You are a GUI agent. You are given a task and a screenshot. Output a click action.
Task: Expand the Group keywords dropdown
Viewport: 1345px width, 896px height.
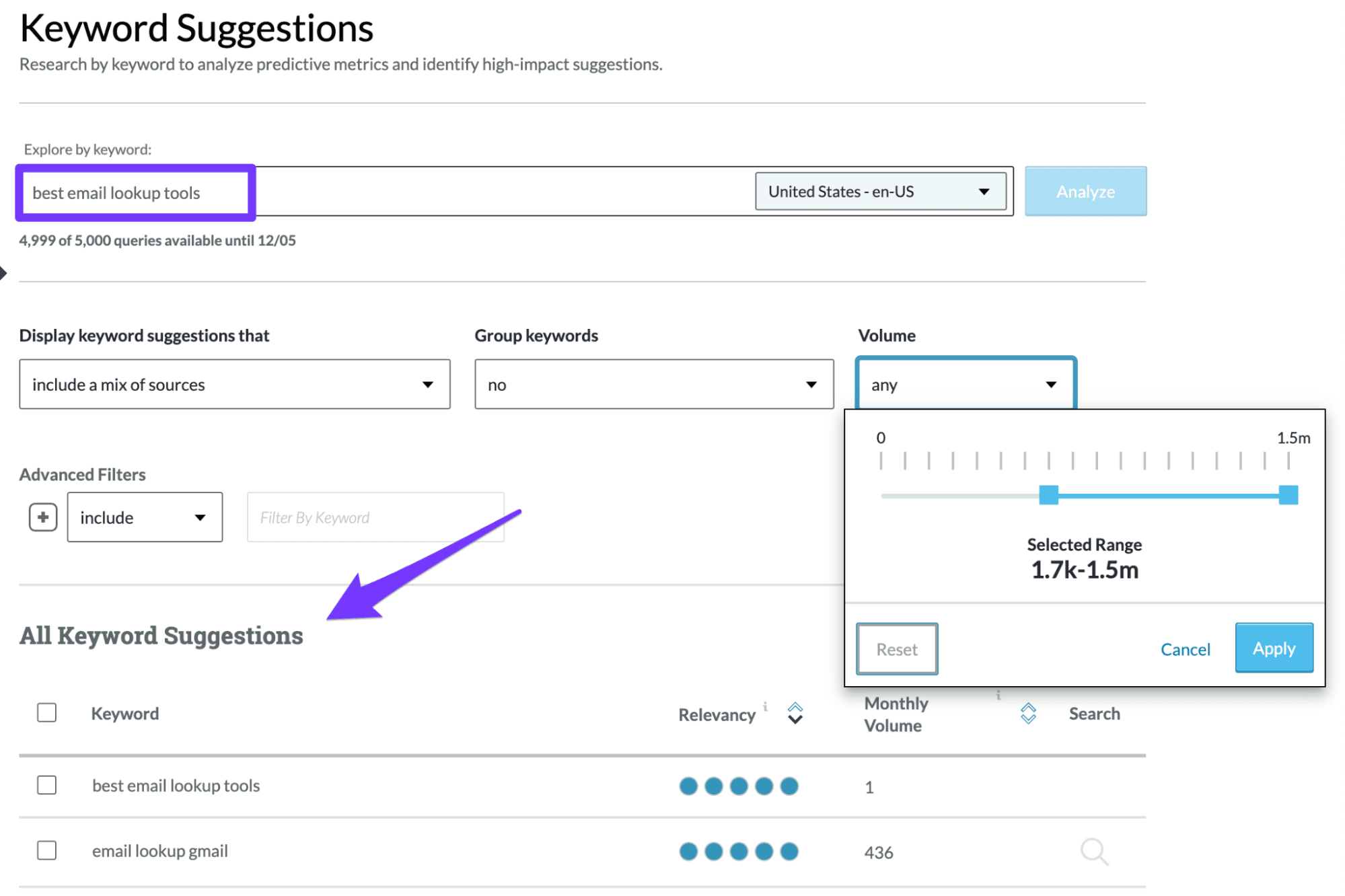[652, 384]
